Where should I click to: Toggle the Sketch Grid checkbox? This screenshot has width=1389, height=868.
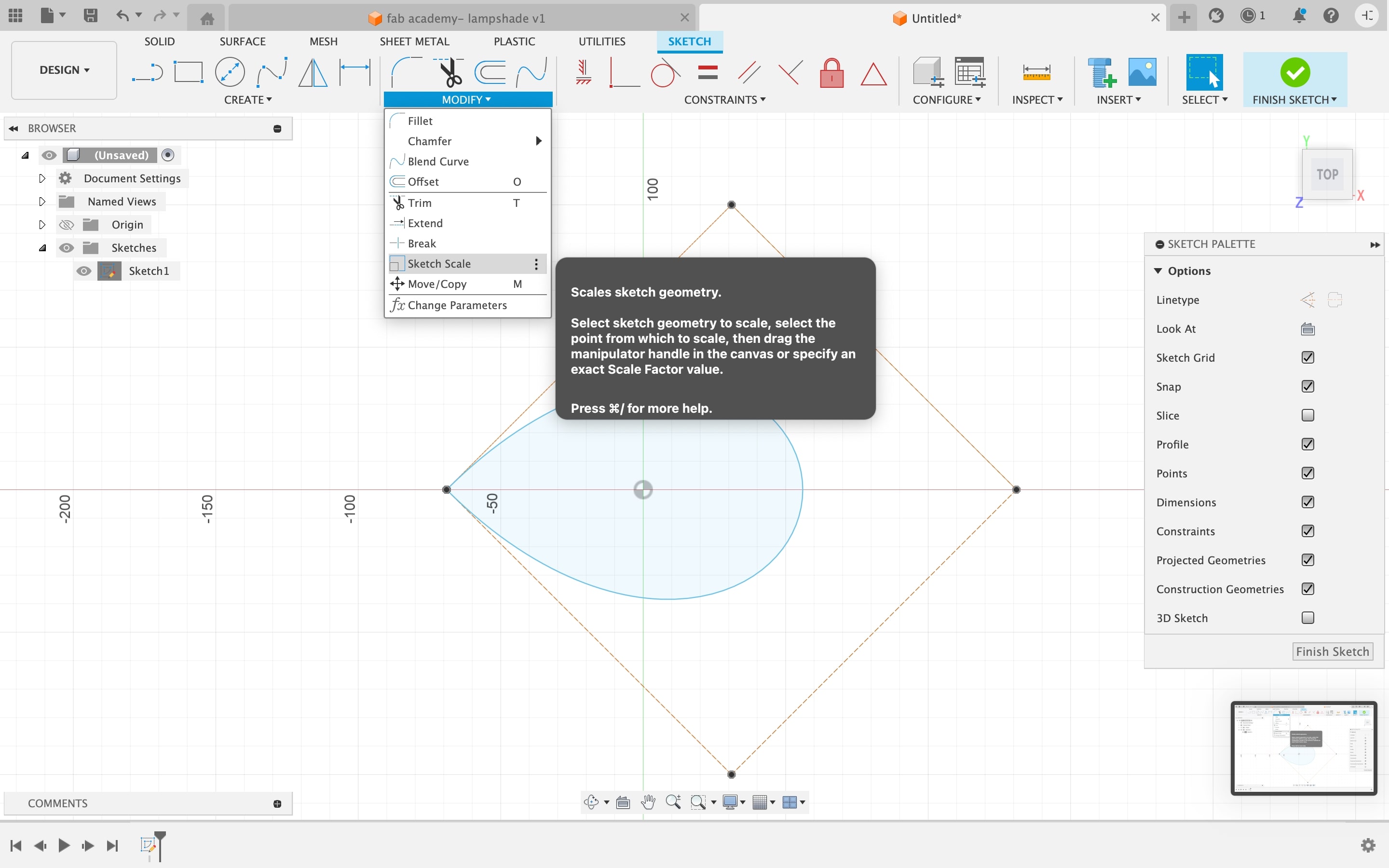click(x=1307, y=358)
